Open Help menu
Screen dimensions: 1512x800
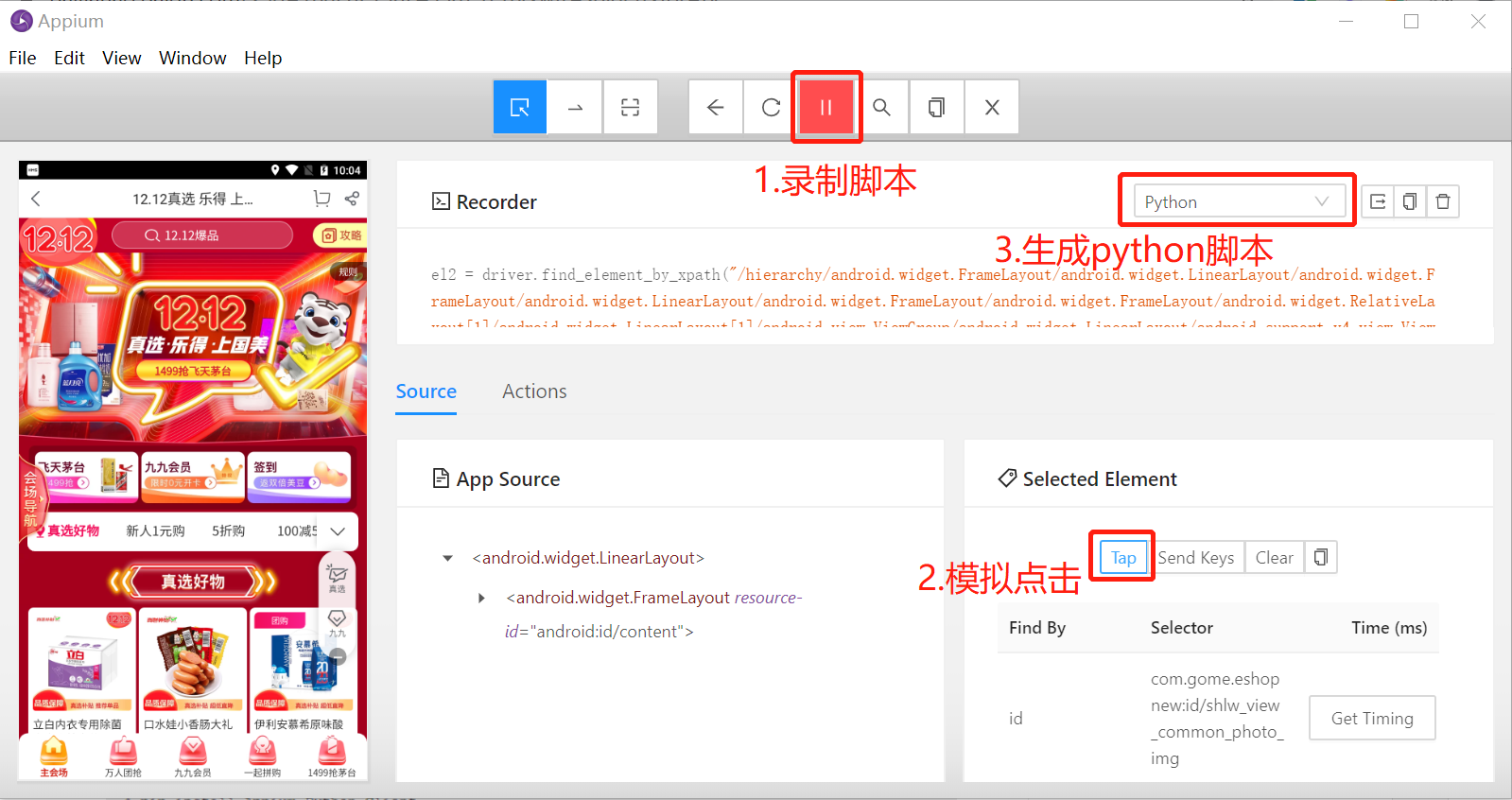pos(263,58)
